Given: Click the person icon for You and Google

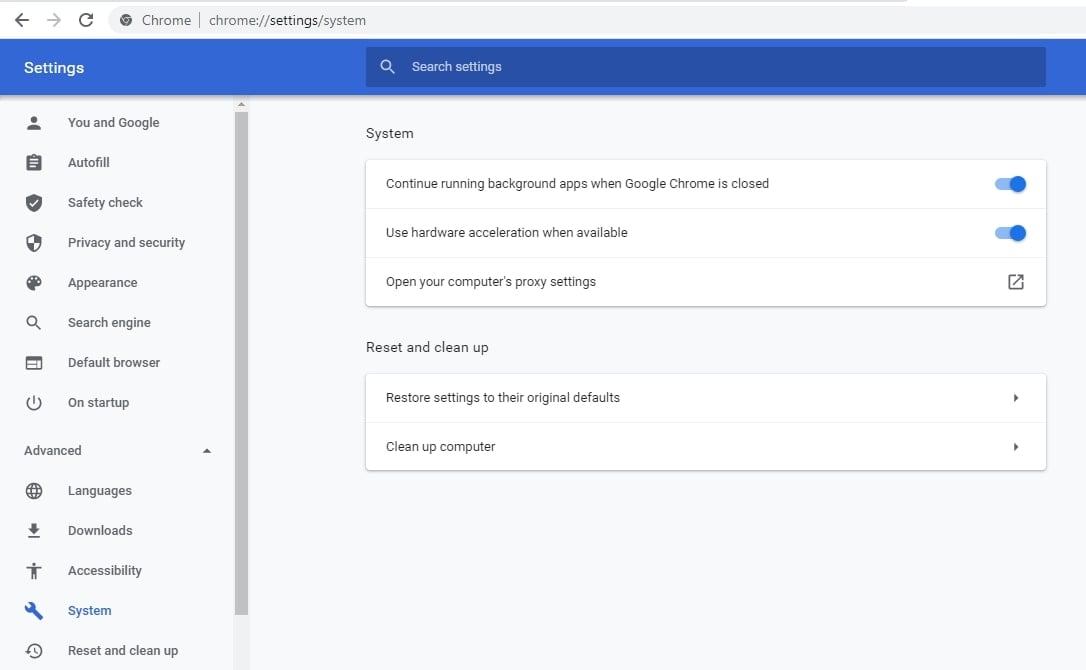Looking at the screenshot, I should tap(33, 123).
